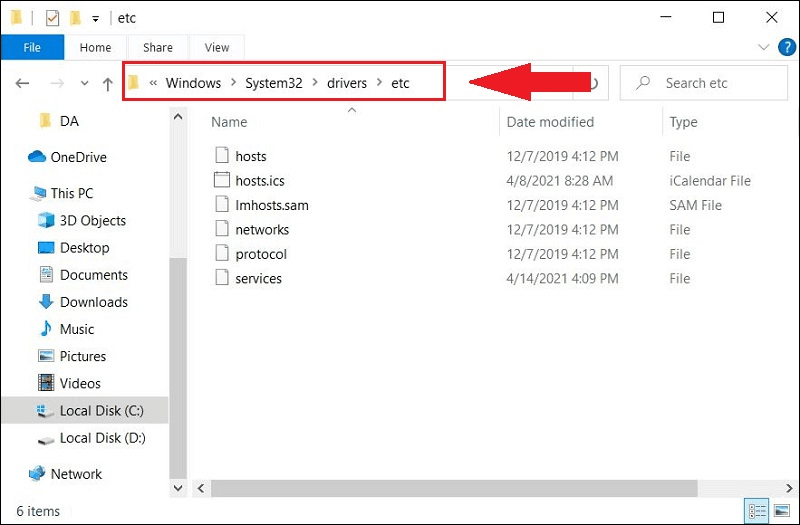The height and width of the screenshot is (525, 800).
Task: Sort by the Name column header
Action: click(229, 122)
